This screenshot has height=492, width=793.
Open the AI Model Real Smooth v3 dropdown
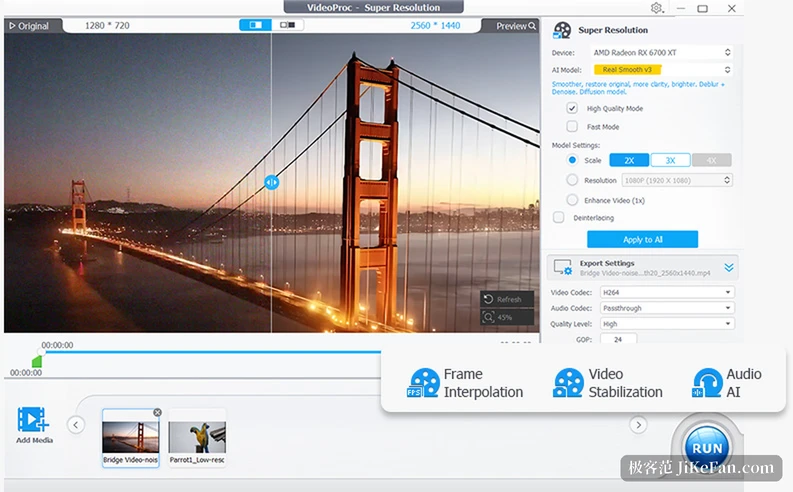click(x=662, y=70)
